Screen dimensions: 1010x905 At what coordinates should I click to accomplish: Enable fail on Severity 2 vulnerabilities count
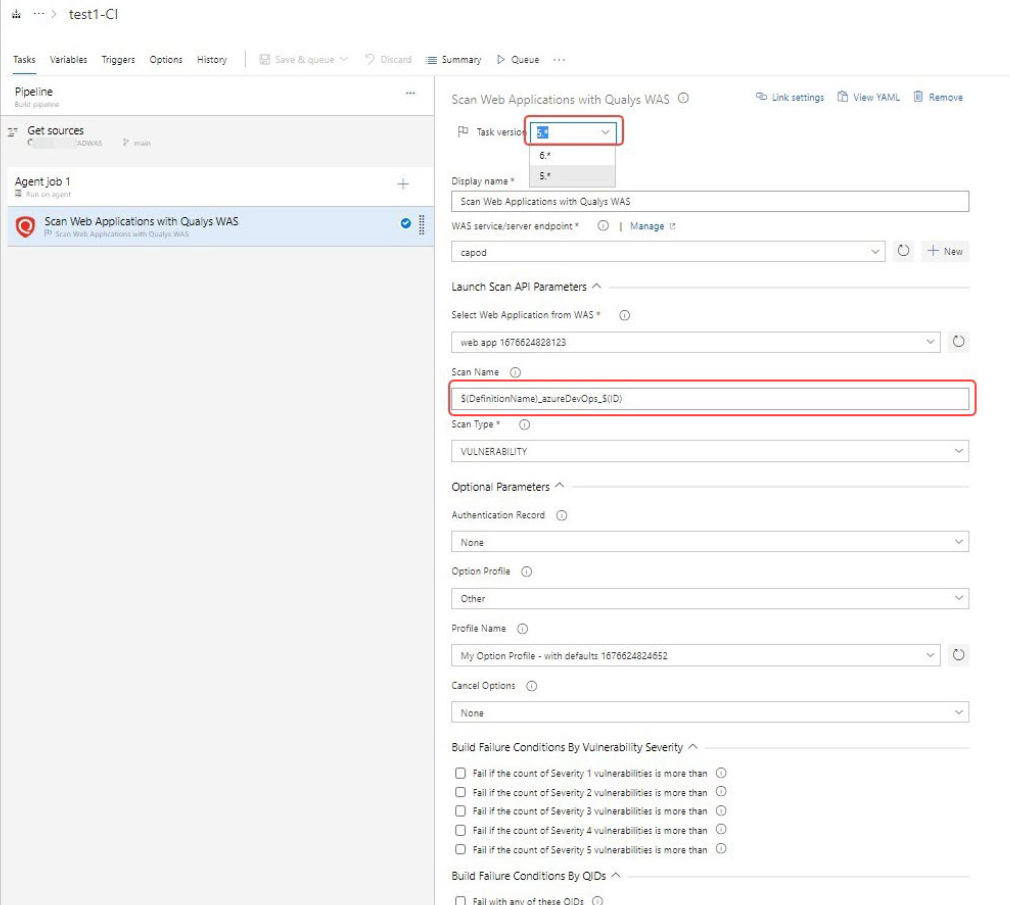[461, 792]
